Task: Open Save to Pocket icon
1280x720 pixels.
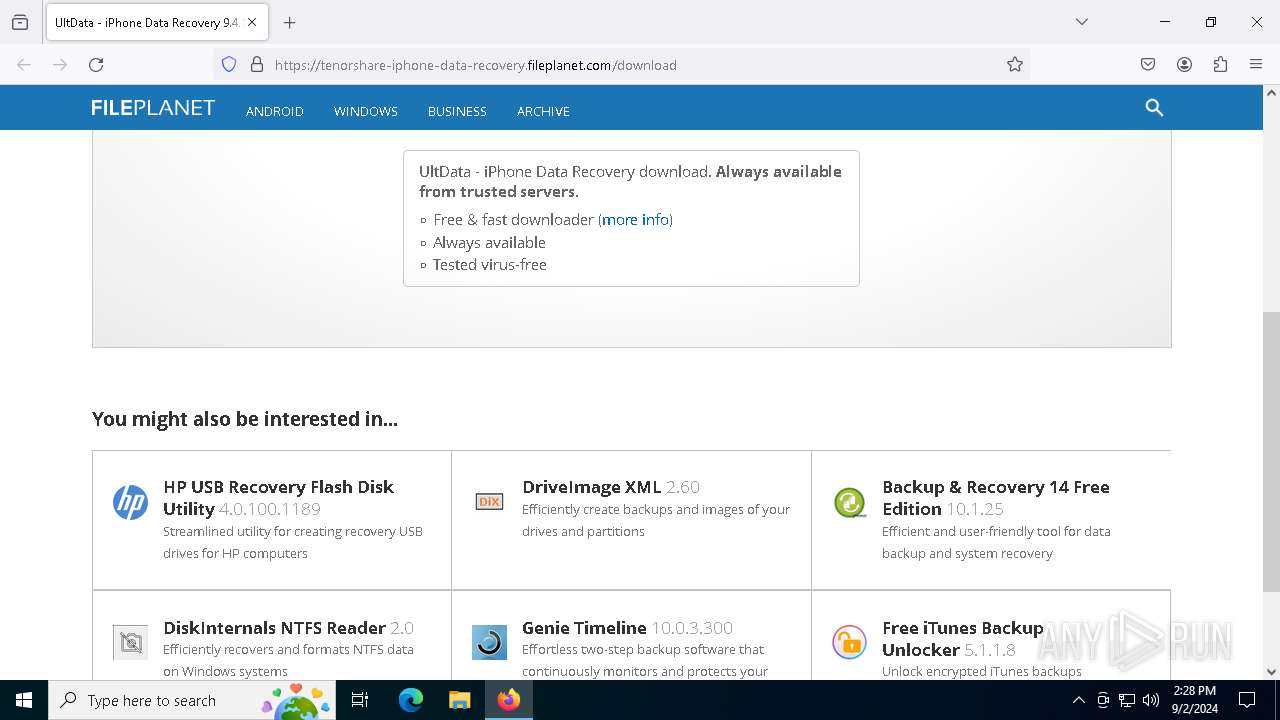Action: click(x=1148, y=65)
